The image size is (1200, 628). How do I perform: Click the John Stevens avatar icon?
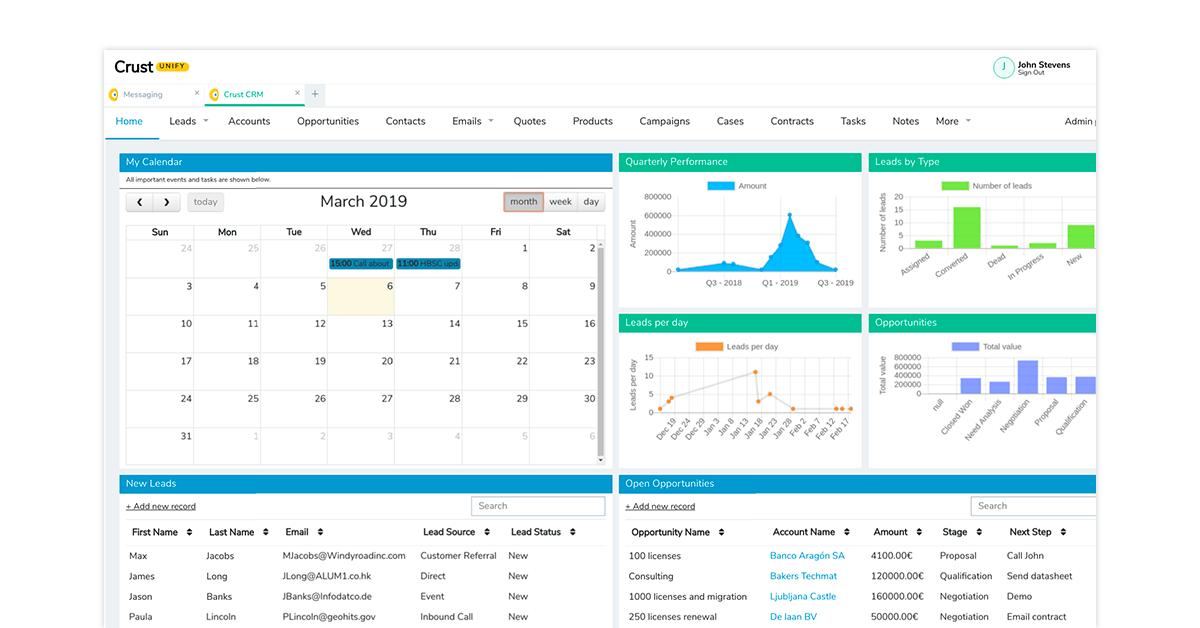[x=1003, y=68]
